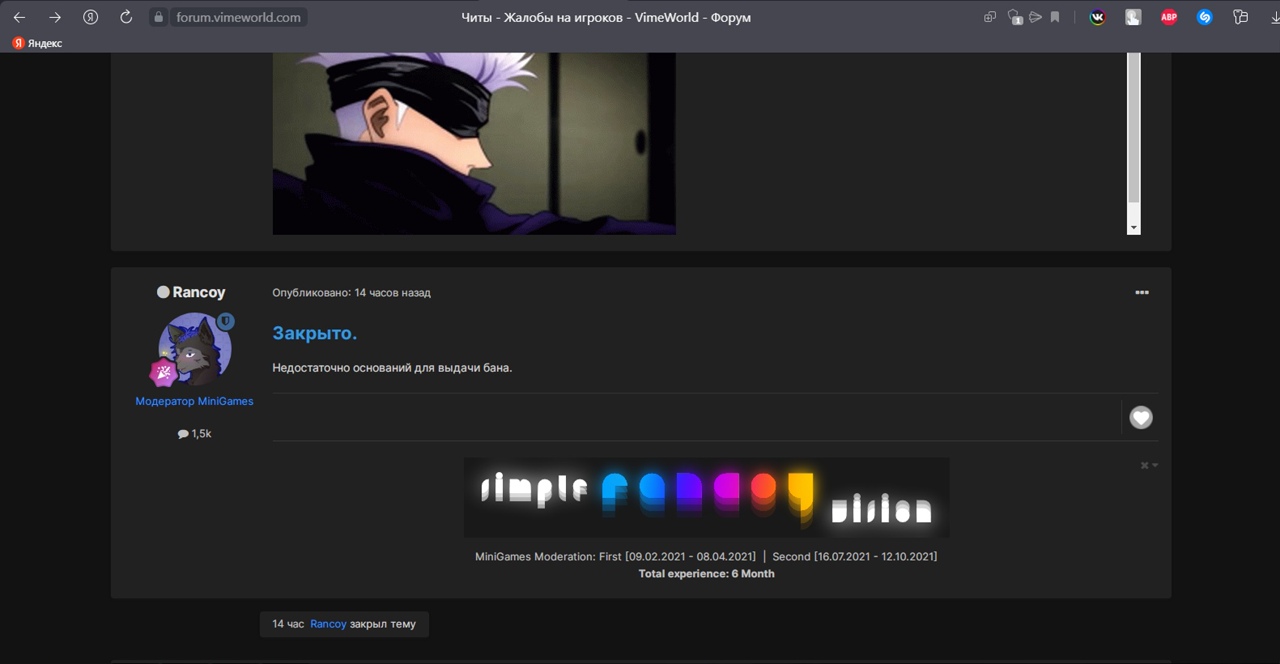Launch the Shazam extension
Image resolution: width=1280 pixels, height=664 pixels.
click(x=1204, y=17)
